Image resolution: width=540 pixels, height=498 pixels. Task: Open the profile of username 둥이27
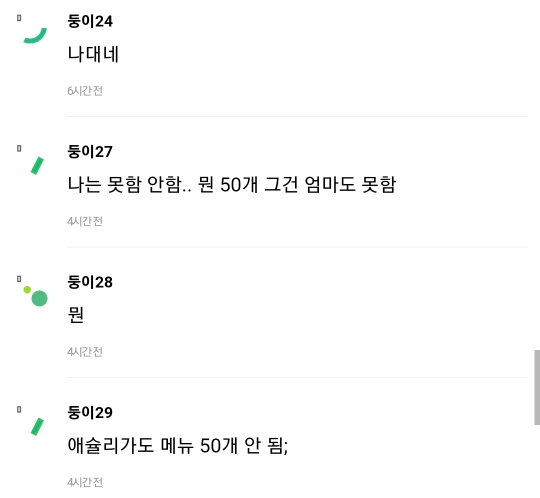(x=90, y=152)
